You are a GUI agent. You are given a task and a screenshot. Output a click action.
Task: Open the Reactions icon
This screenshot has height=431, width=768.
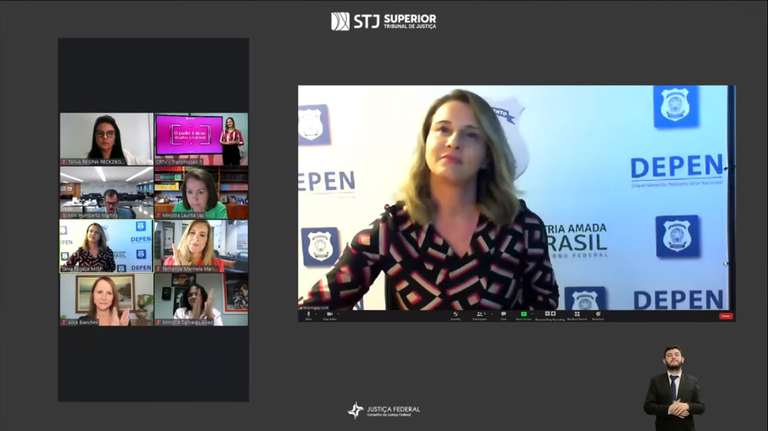[598, 314]
